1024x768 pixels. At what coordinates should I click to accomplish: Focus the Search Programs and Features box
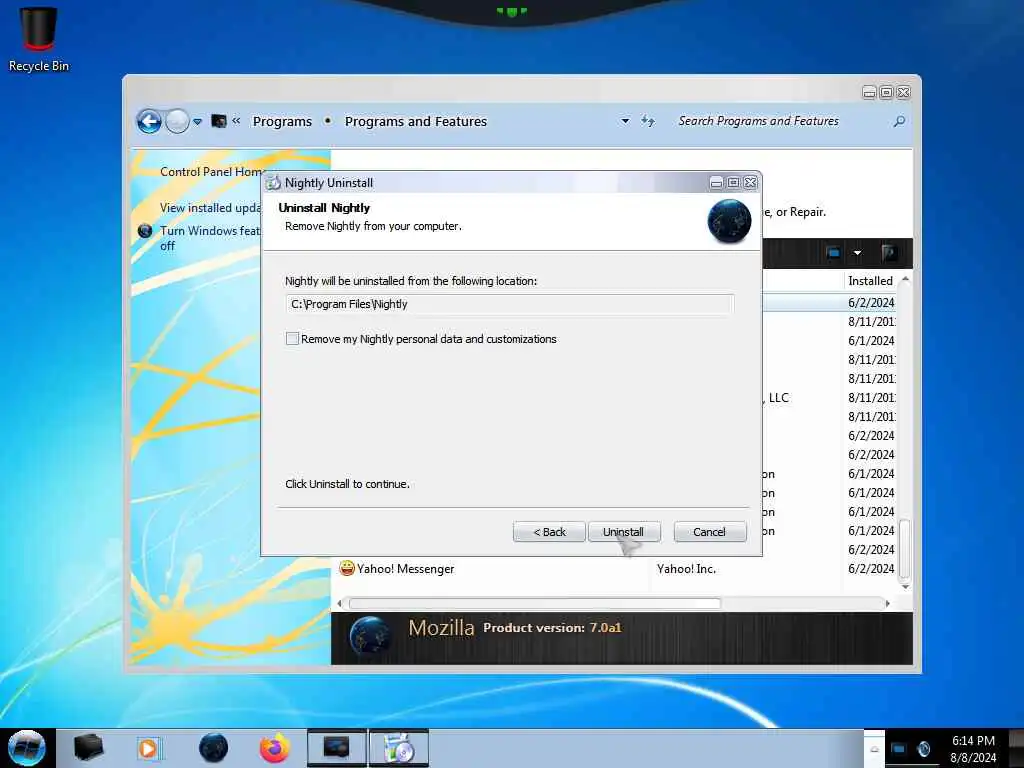tap(780, 121)
